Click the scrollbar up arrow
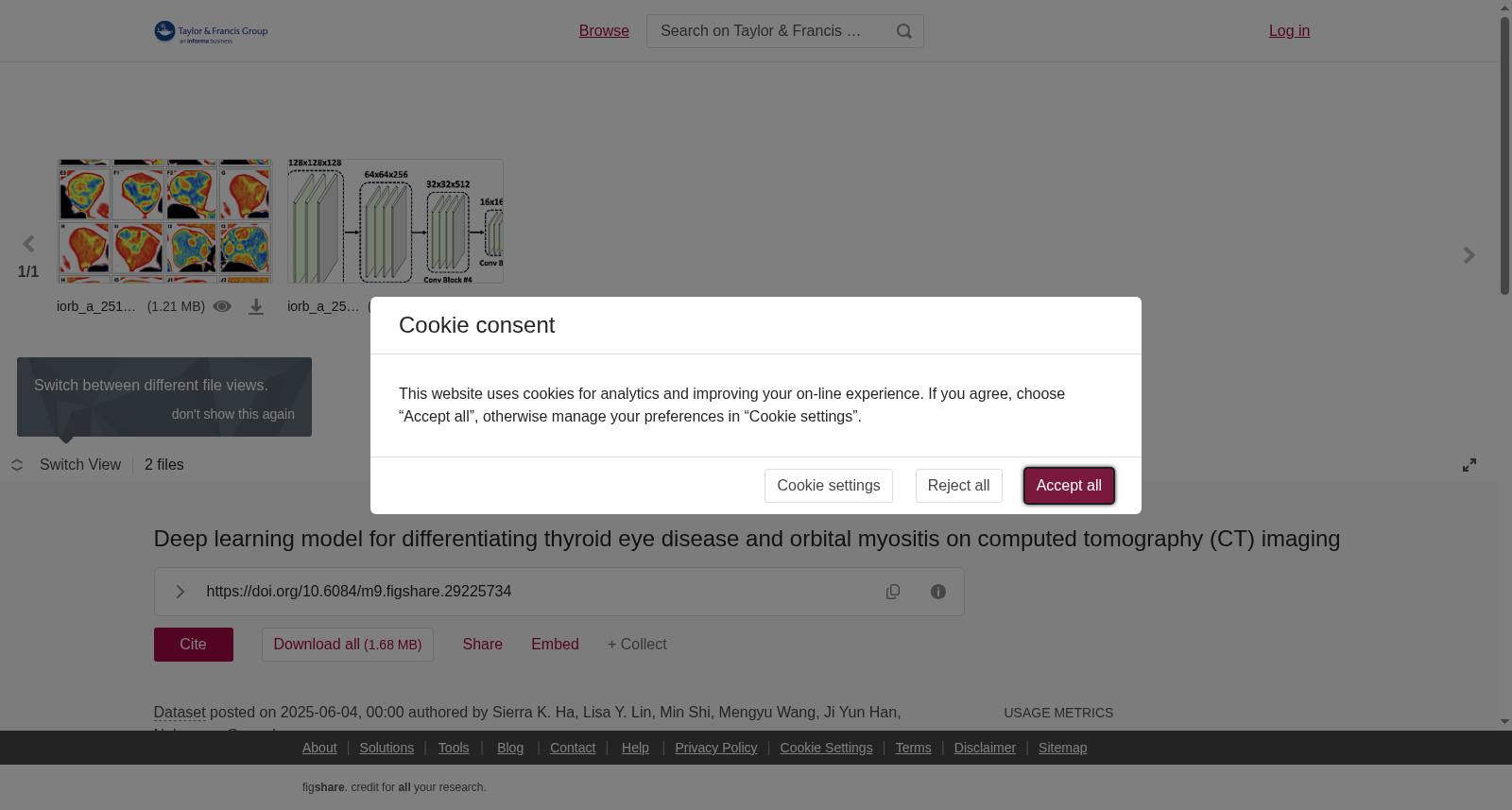Screen dimensions: 1512x810 [x=1504, y=8]
